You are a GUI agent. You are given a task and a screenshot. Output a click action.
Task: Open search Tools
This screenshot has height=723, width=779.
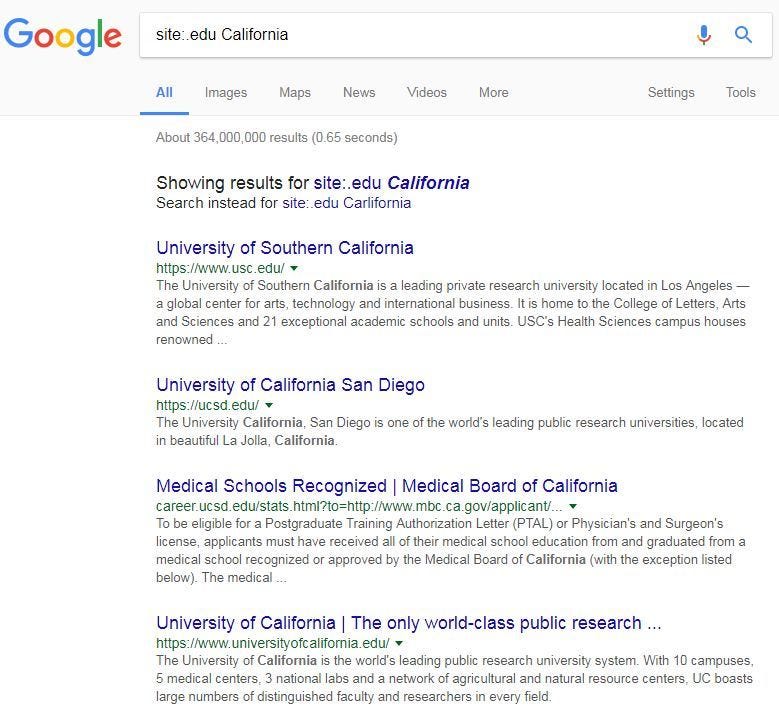(x=741, y=92)
